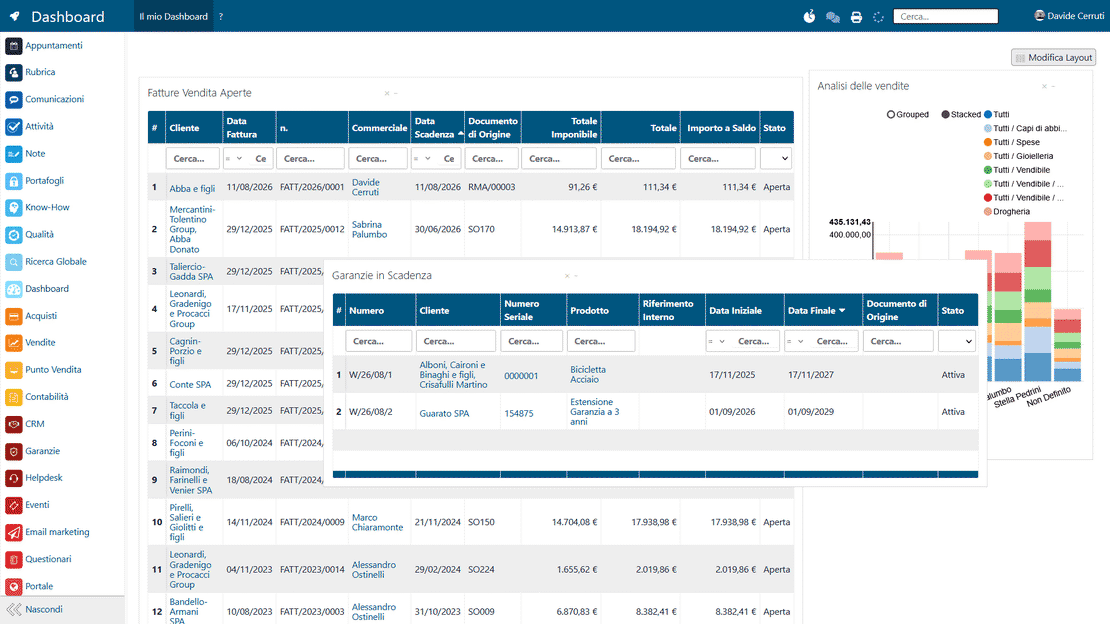Click the refresh spinner icon in the top bar
This screenshot has height=624, width=1110.
coord(879,17)
